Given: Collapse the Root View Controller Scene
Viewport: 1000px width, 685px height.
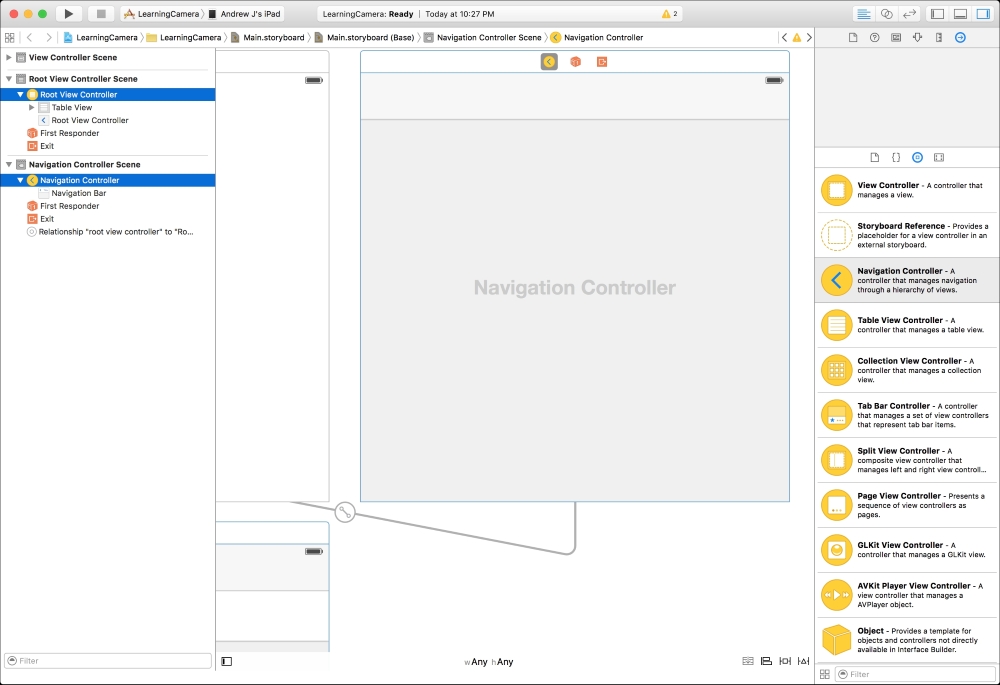Looking at the screenshot, I should (9, 78).
